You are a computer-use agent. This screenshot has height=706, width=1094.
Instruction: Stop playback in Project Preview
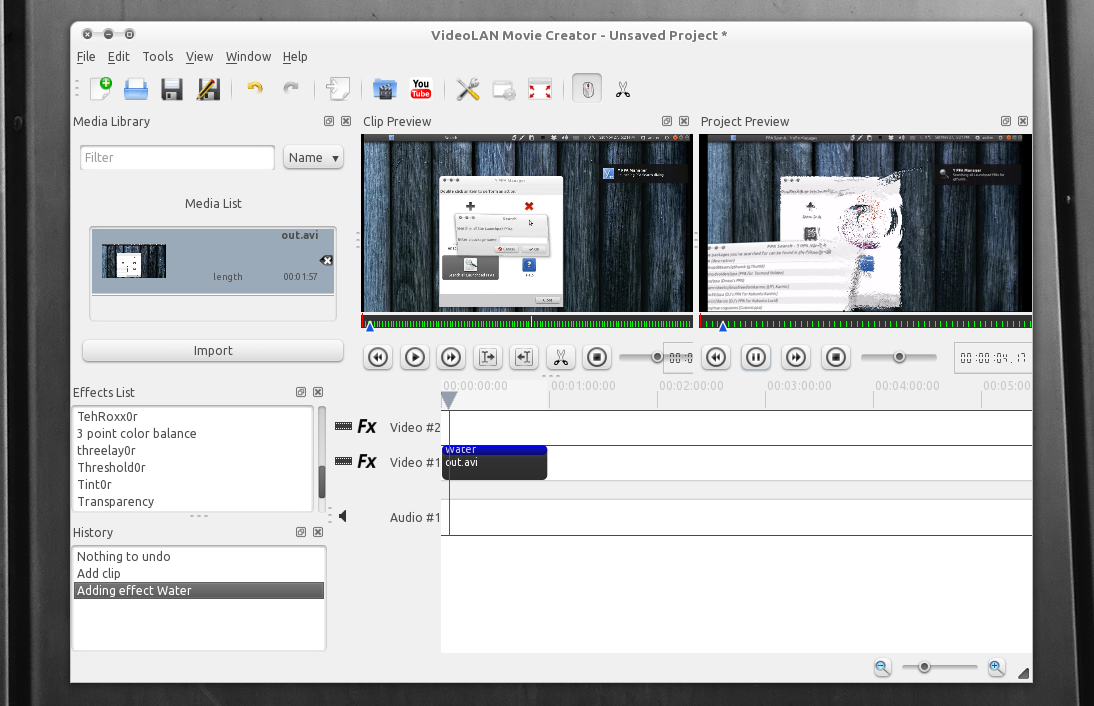[836, 358]
